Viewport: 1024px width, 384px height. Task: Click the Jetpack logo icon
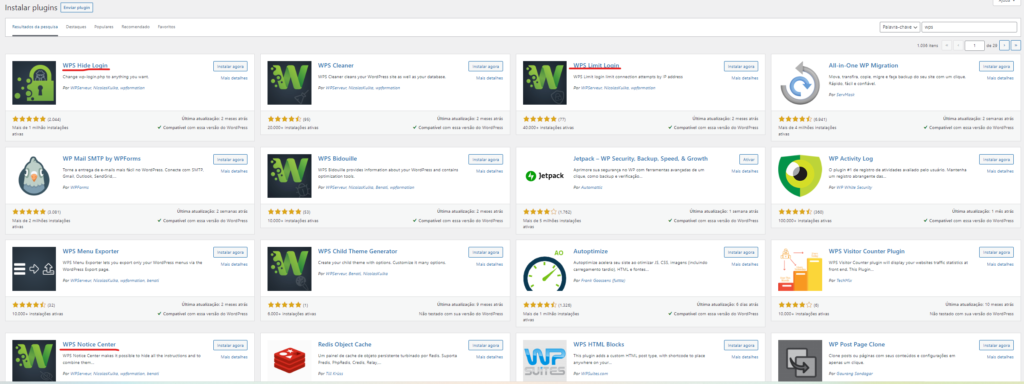pyautogui.click(x=545, y=176)
